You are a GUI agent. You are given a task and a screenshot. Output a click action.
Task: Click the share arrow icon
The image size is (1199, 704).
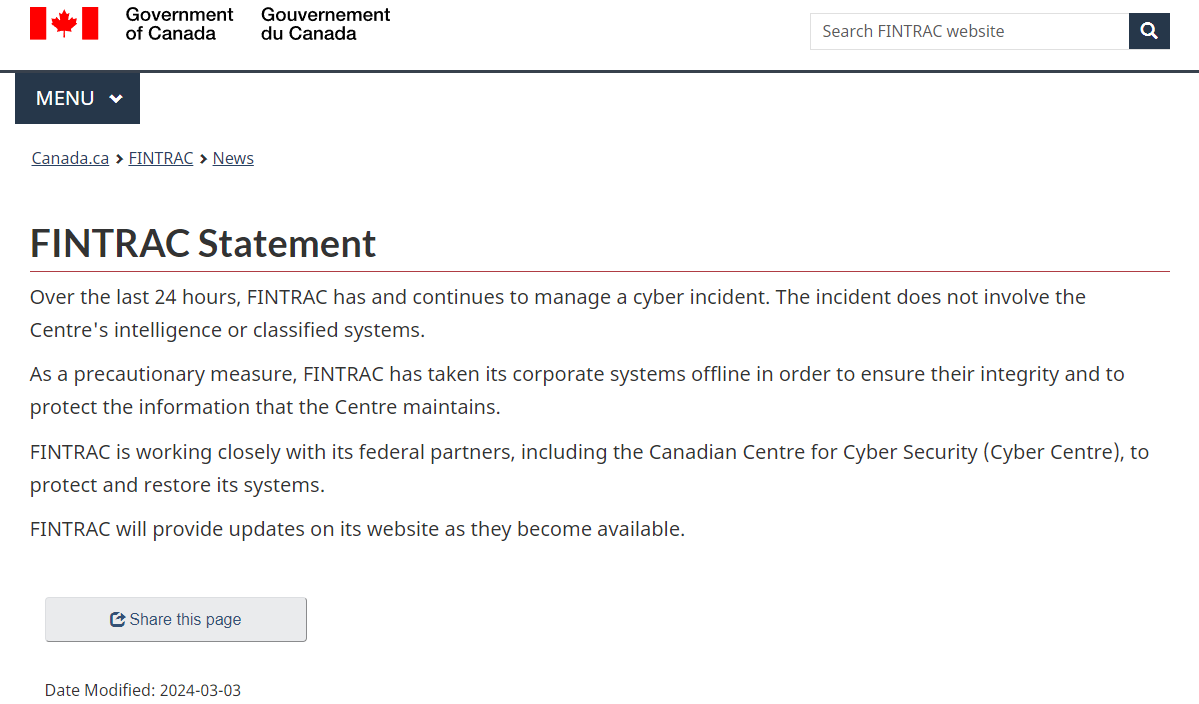(117, 619)
